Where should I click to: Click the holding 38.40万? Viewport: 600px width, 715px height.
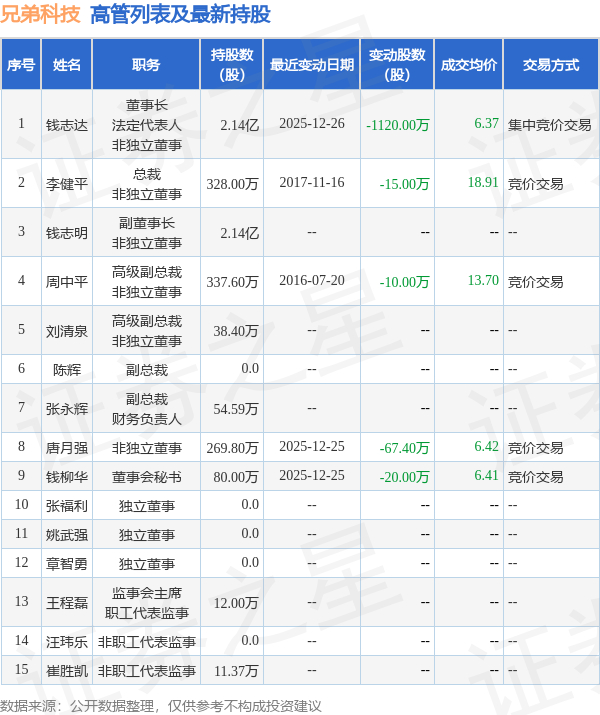point(236,331)
